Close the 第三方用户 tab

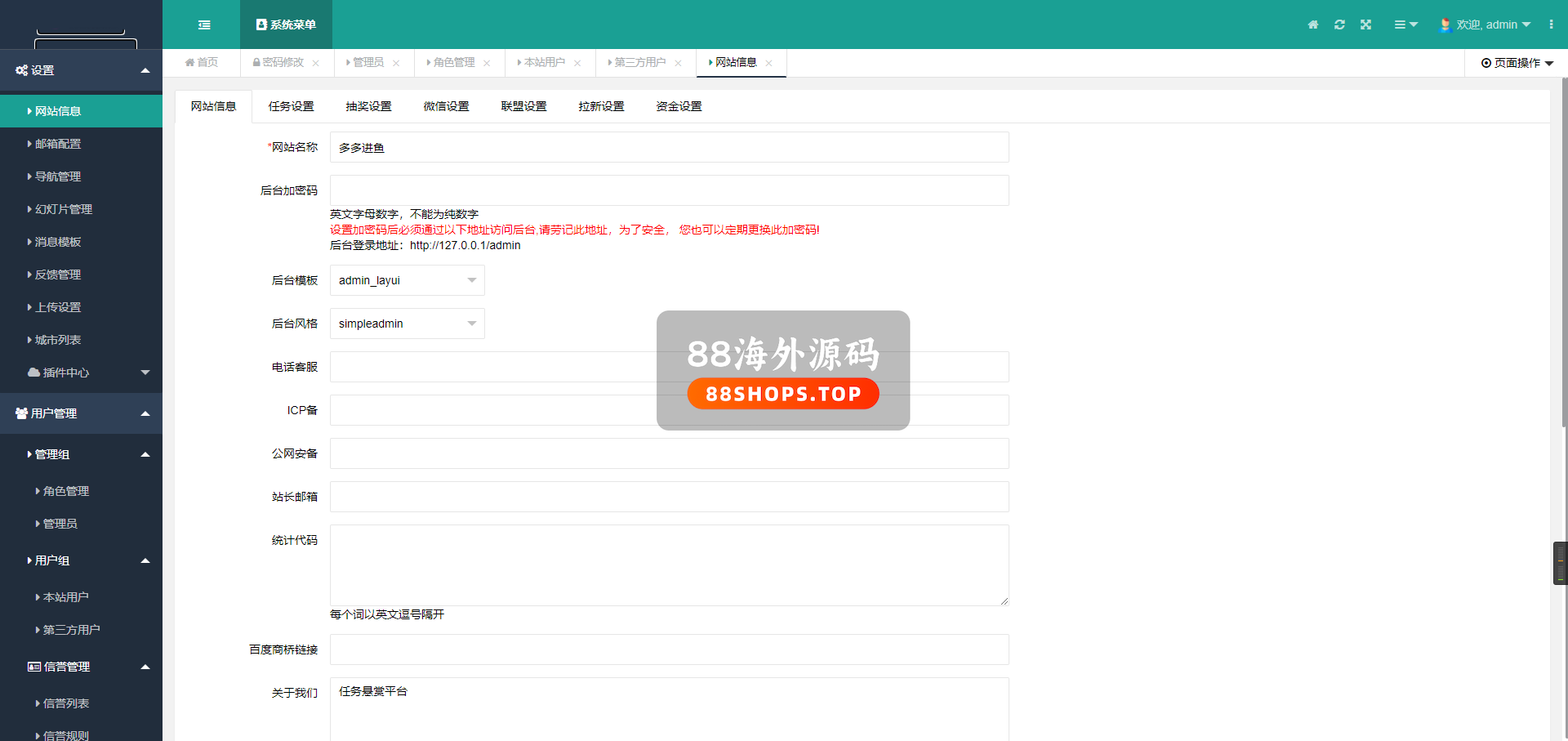[678, 63]
